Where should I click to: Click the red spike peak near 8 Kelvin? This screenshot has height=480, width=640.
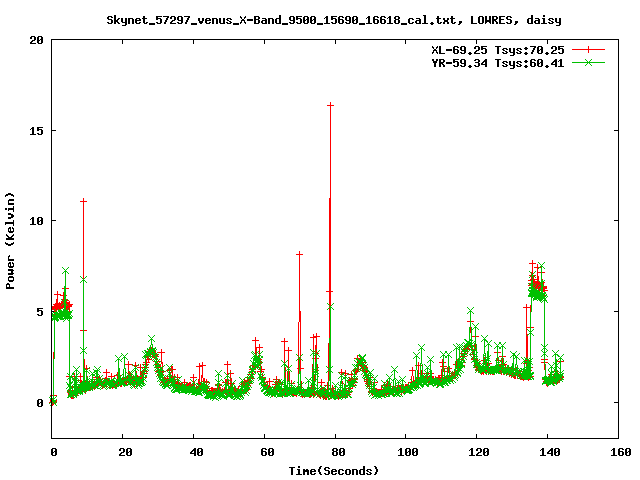[x=299, y=254]
